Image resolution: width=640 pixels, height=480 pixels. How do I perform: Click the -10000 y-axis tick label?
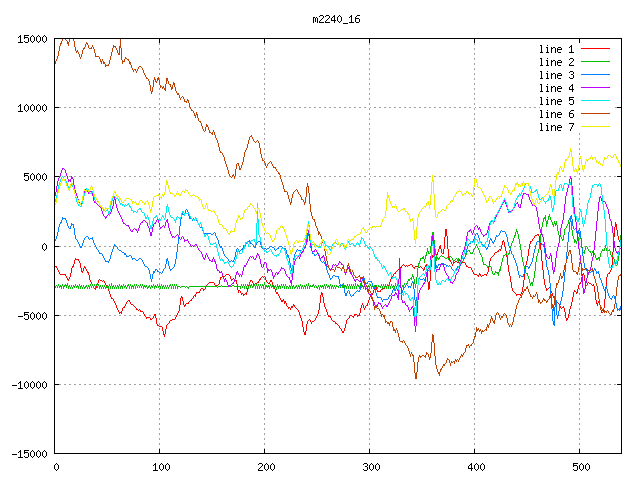[x=28, y=385]
